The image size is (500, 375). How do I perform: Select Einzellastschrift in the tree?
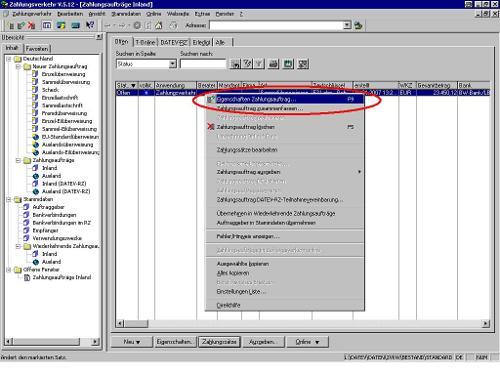point(60,97)
